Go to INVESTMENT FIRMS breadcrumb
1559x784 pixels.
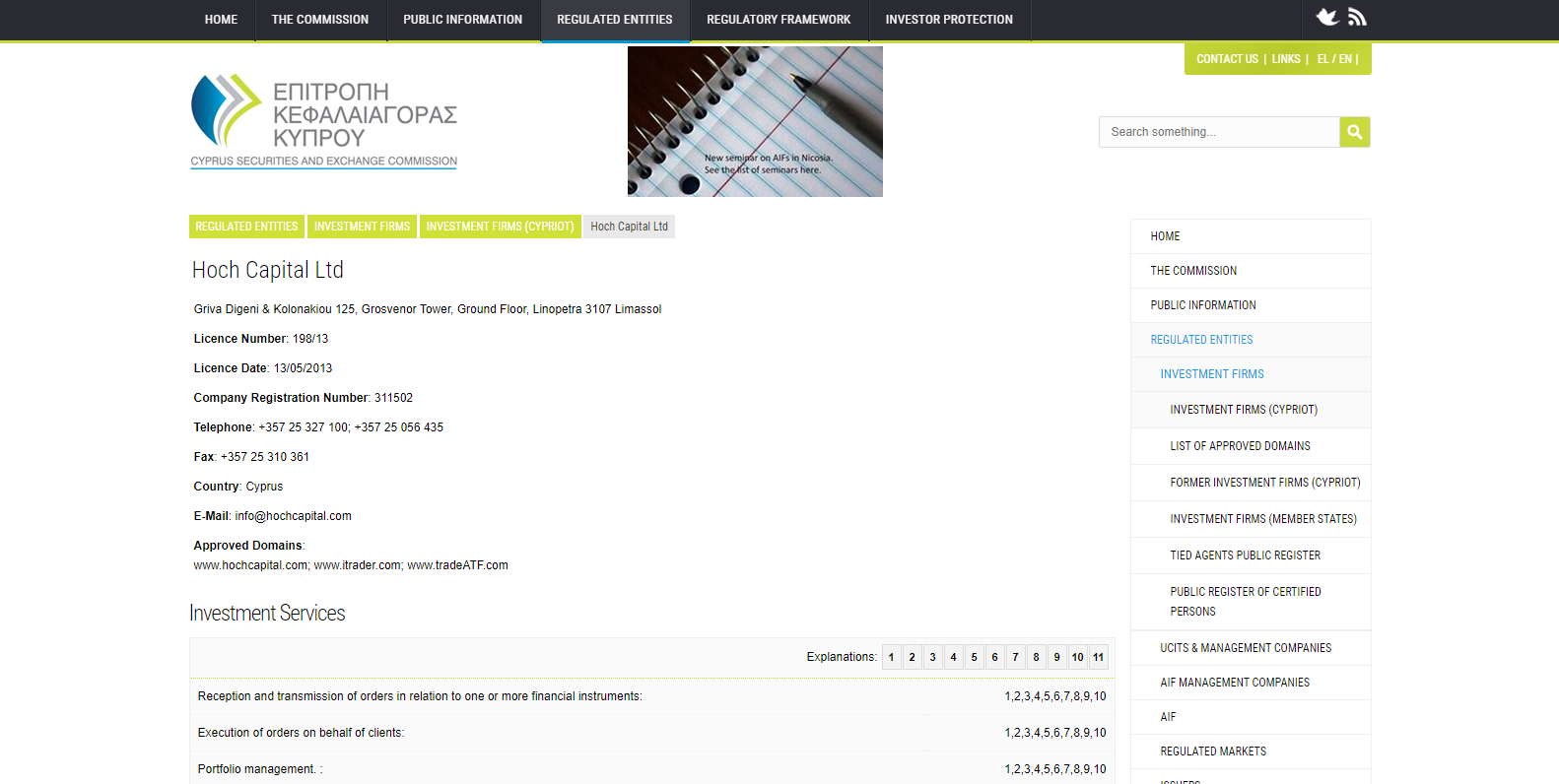pos(362,227)
